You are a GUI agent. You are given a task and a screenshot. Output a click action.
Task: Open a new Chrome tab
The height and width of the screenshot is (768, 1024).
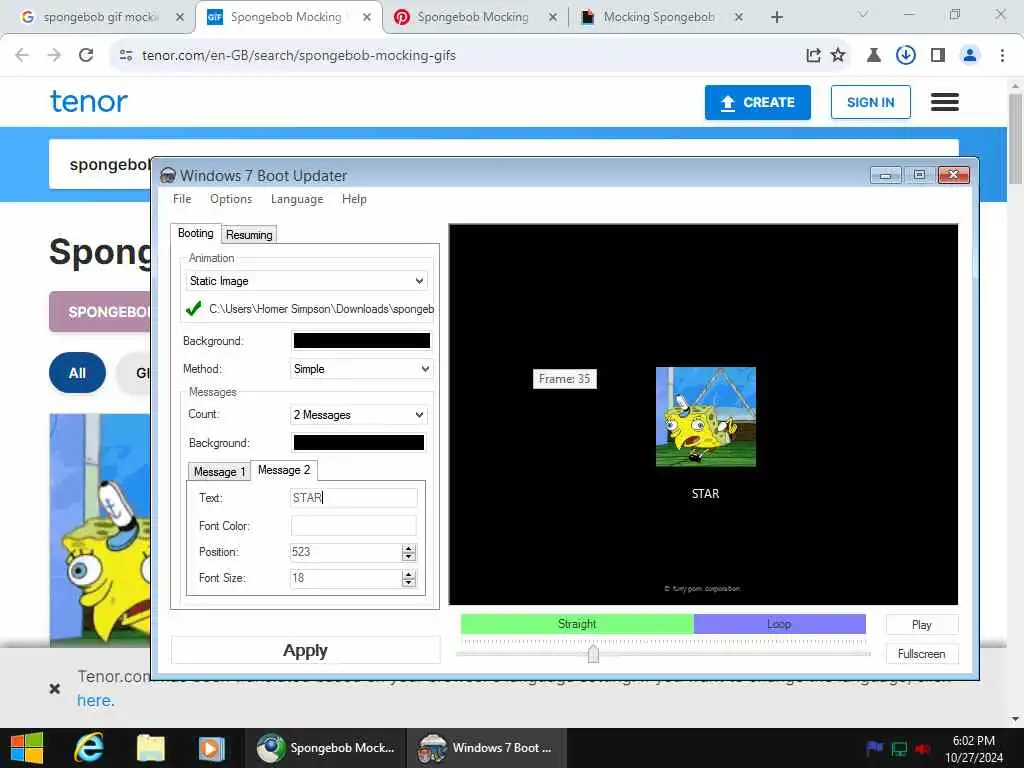[x=776, y=18]
